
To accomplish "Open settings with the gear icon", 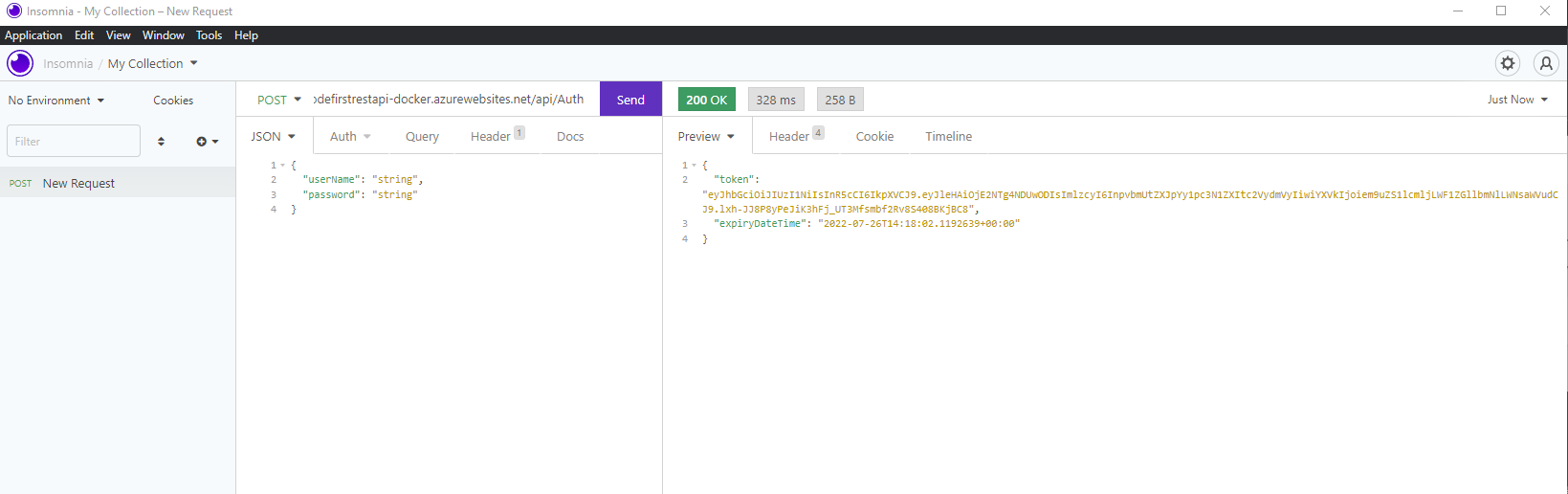I will click(x=1508, y=63).
